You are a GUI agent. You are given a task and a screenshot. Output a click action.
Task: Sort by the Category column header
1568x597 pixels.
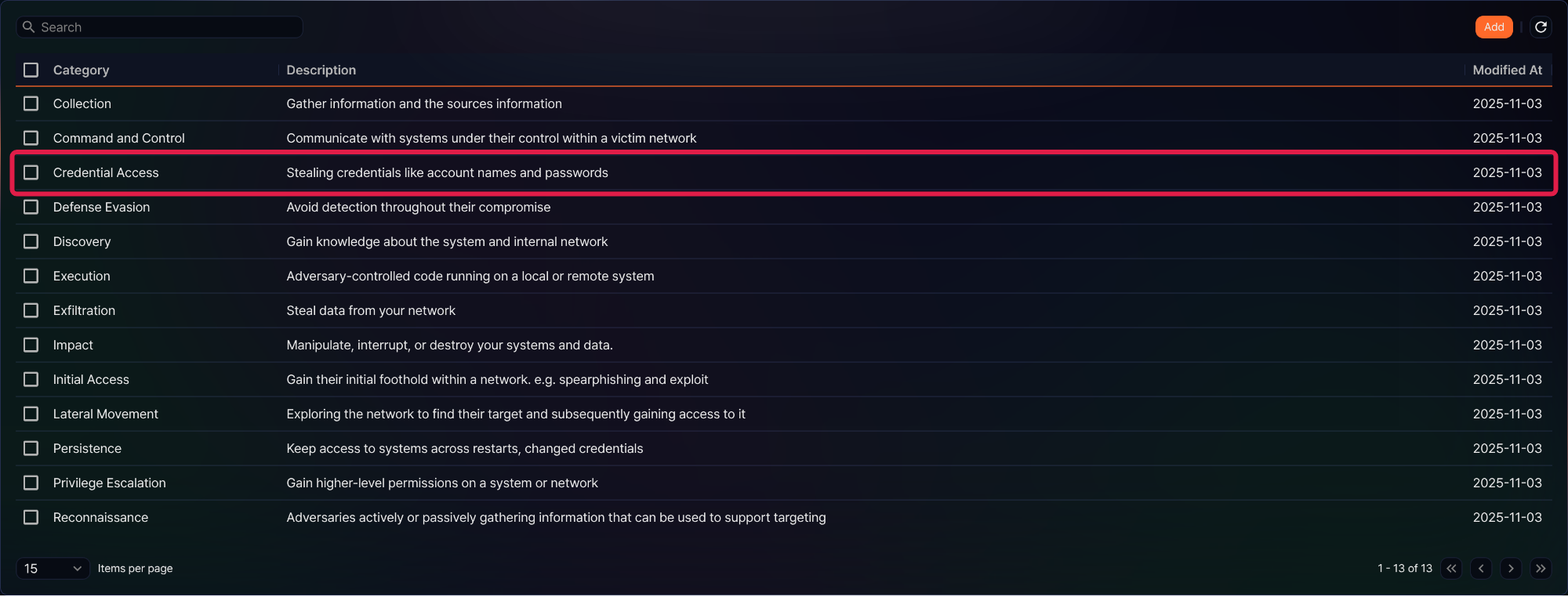pos(81,71)
